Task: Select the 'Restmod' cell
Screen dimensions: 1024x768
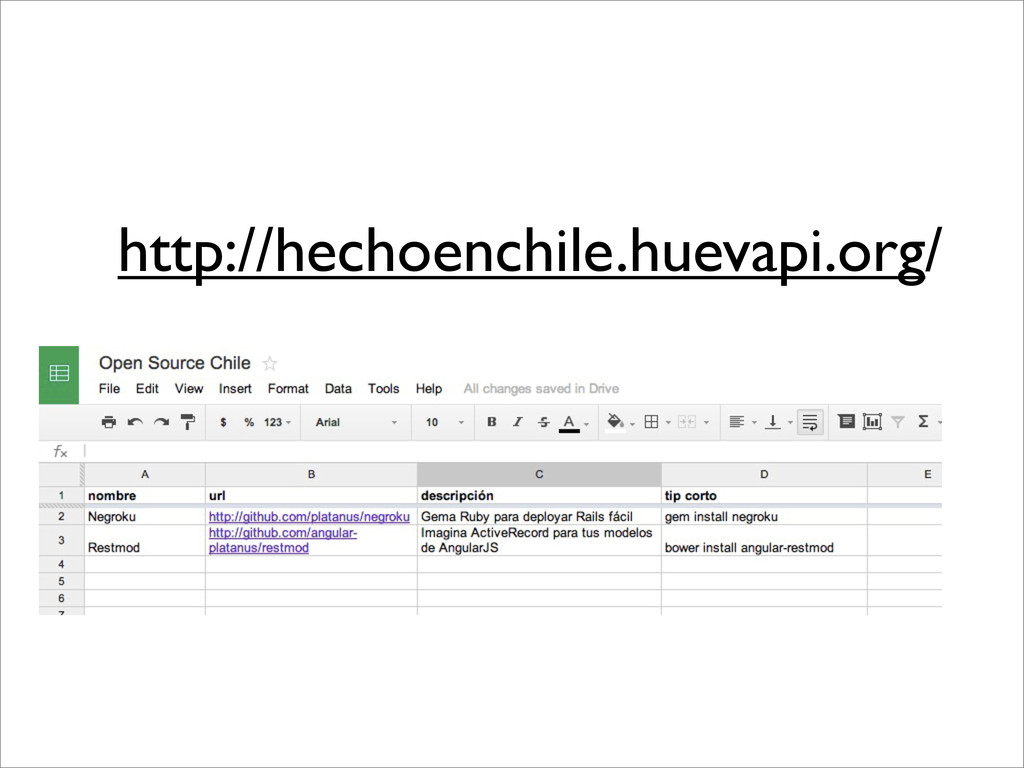Action: point(145,540)
